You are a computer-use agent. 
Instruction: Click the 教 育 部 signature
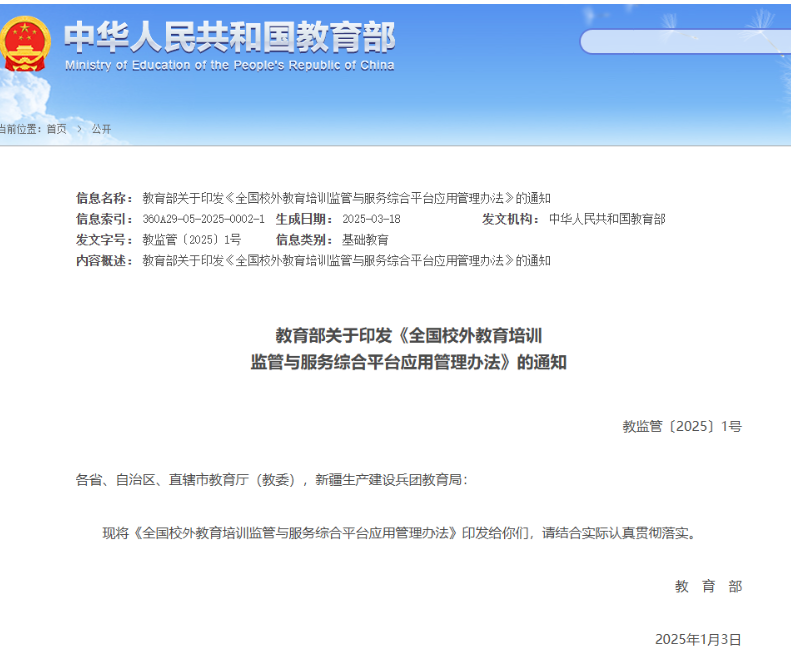(x=708, y=586)
